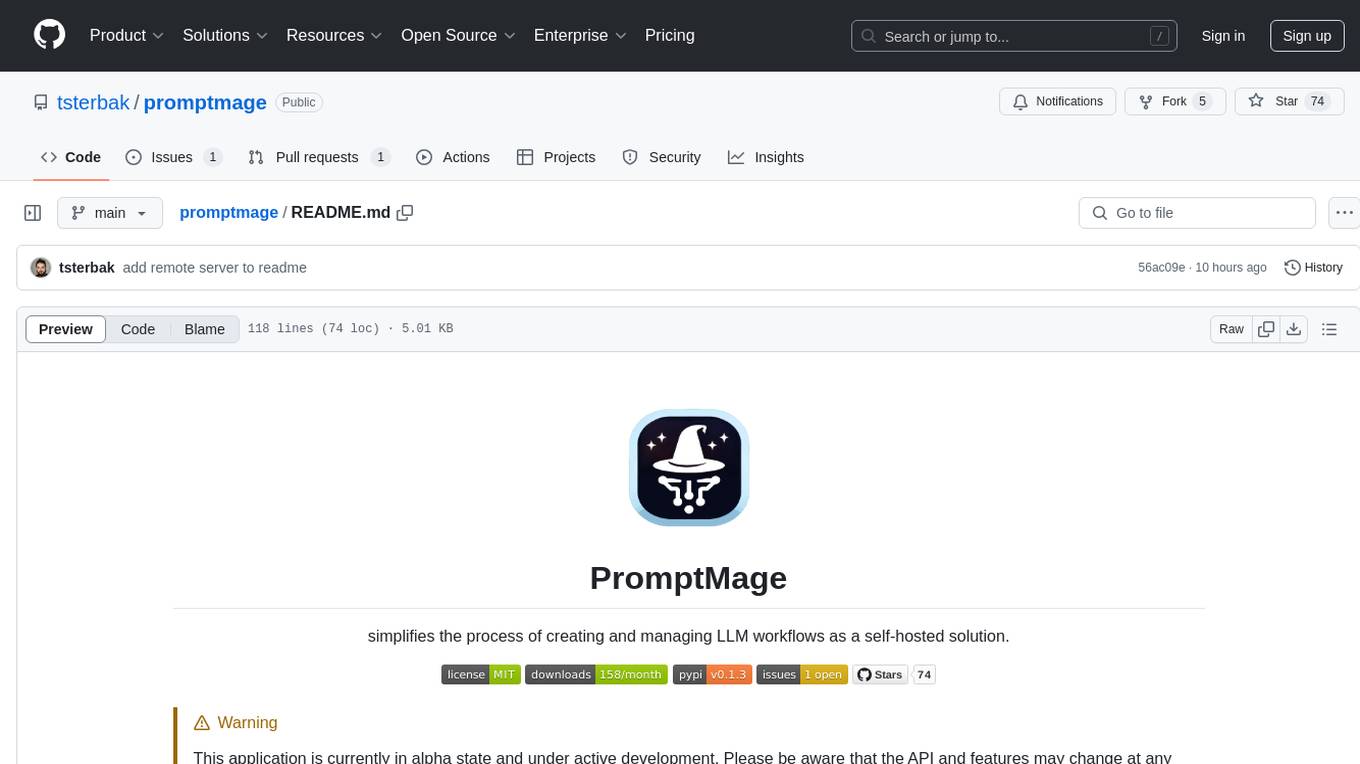The width and height of the screenshot is (1360, 764).
Task: Open commit hash 56ac09e
Action: click(x=1161, y=268)
